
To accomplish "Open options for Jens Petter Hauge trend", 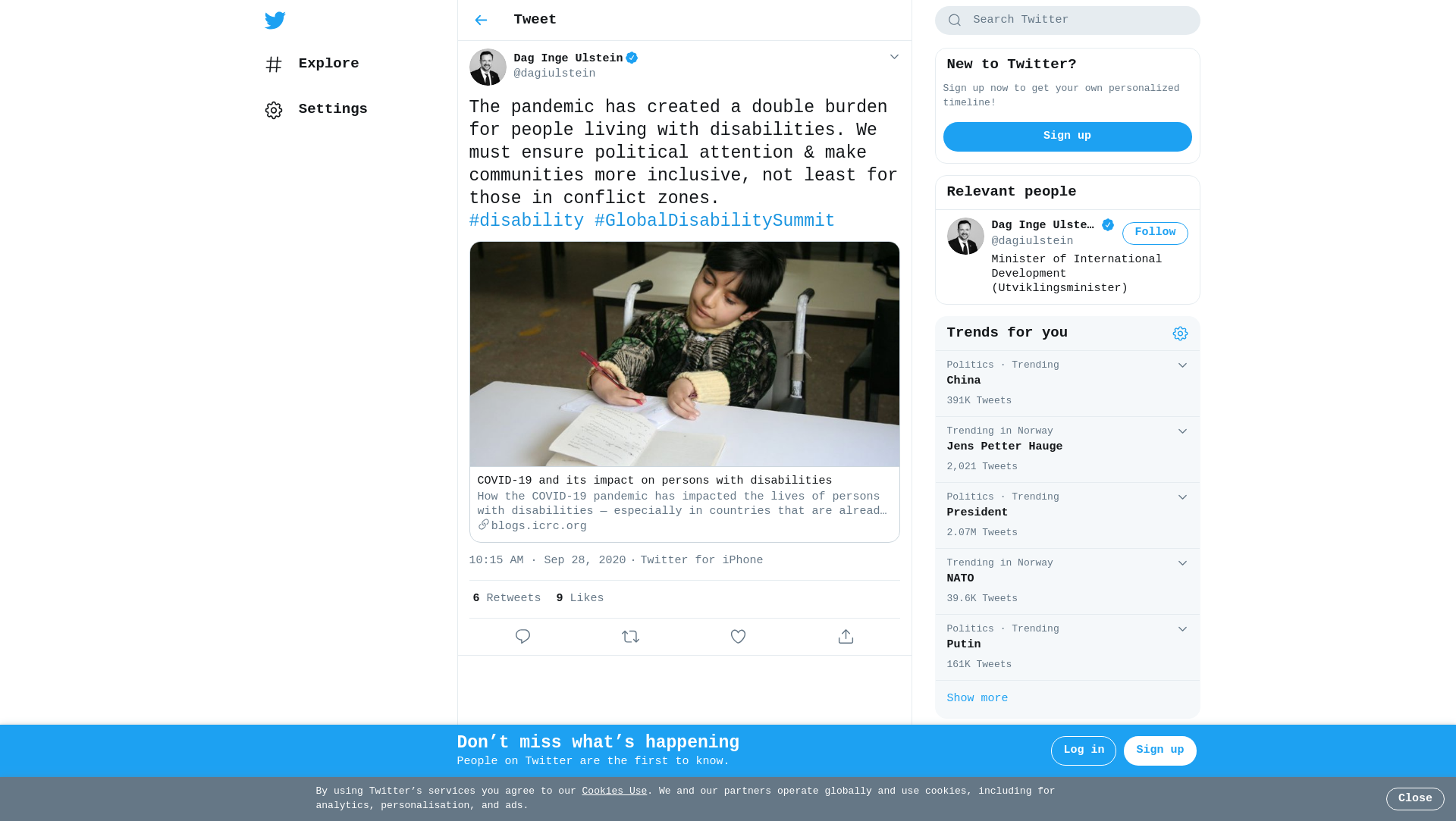I will 1182,431.
